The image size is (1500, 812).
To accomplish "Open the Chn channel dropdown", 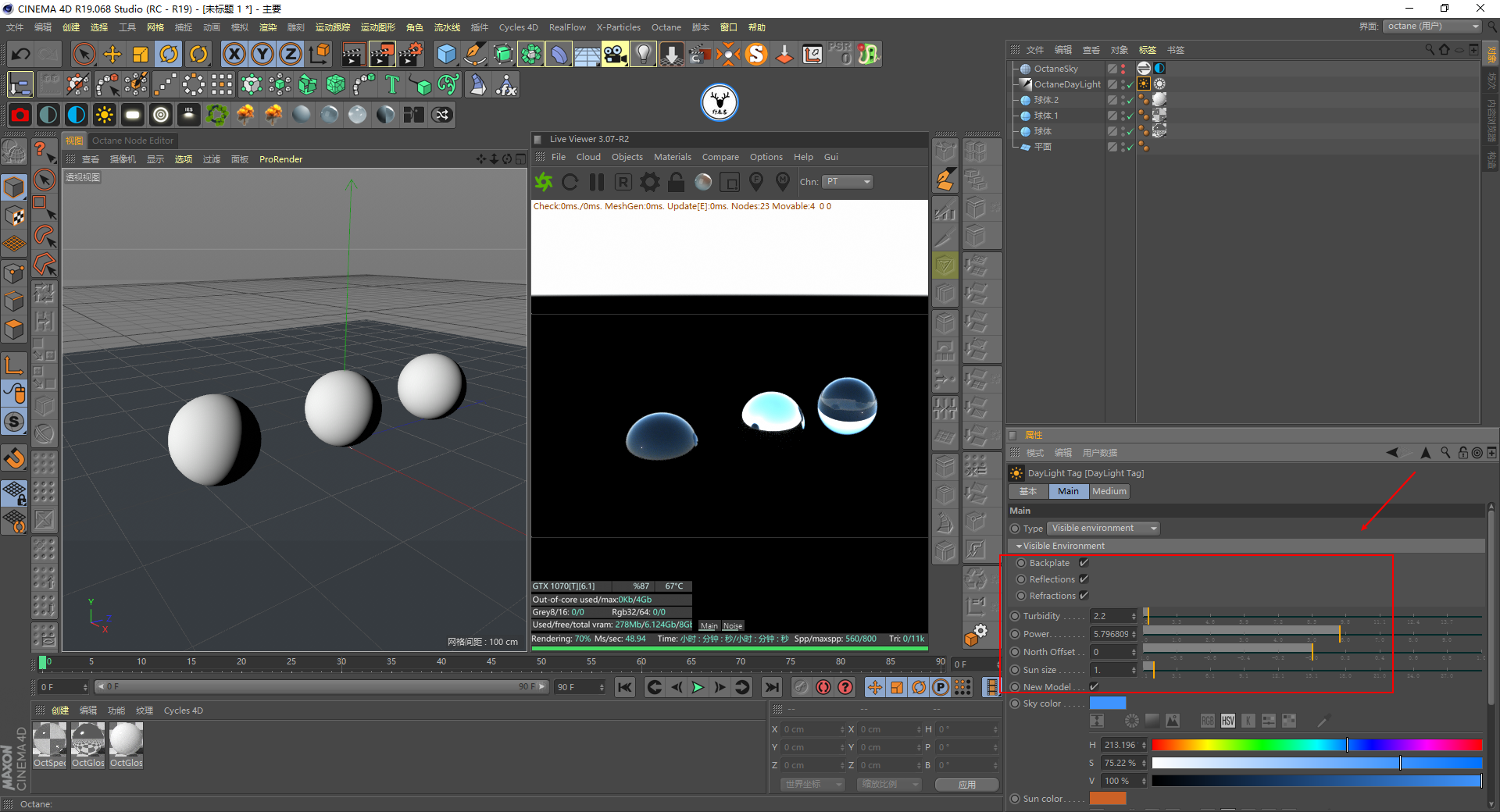I will 847,182.
